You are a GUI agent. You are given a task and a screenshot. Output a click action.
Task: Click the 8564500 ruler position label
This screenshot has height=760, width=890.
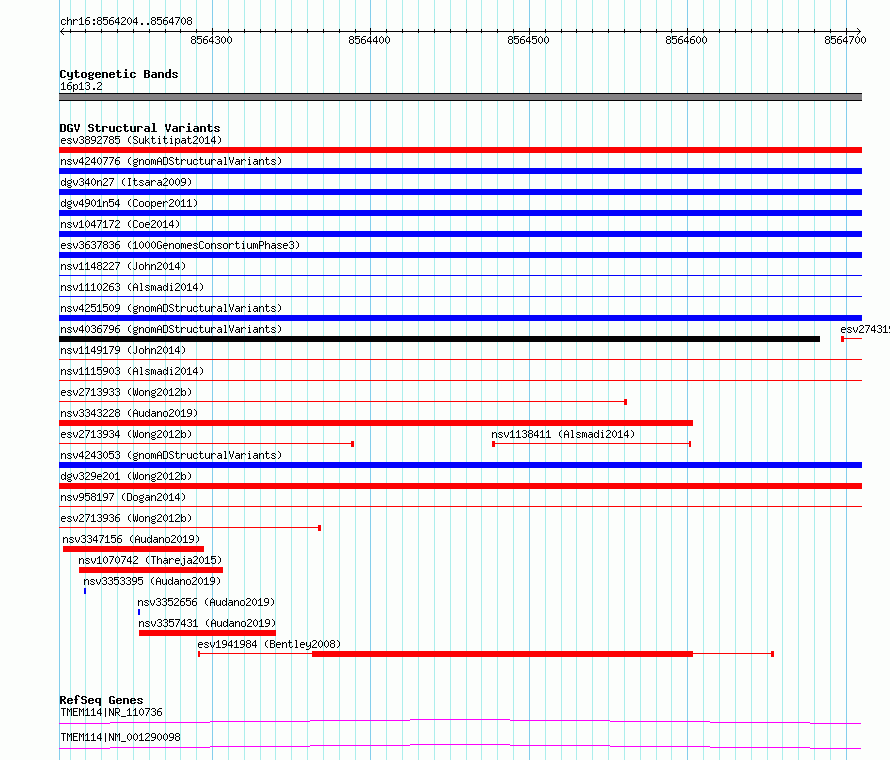528,40
